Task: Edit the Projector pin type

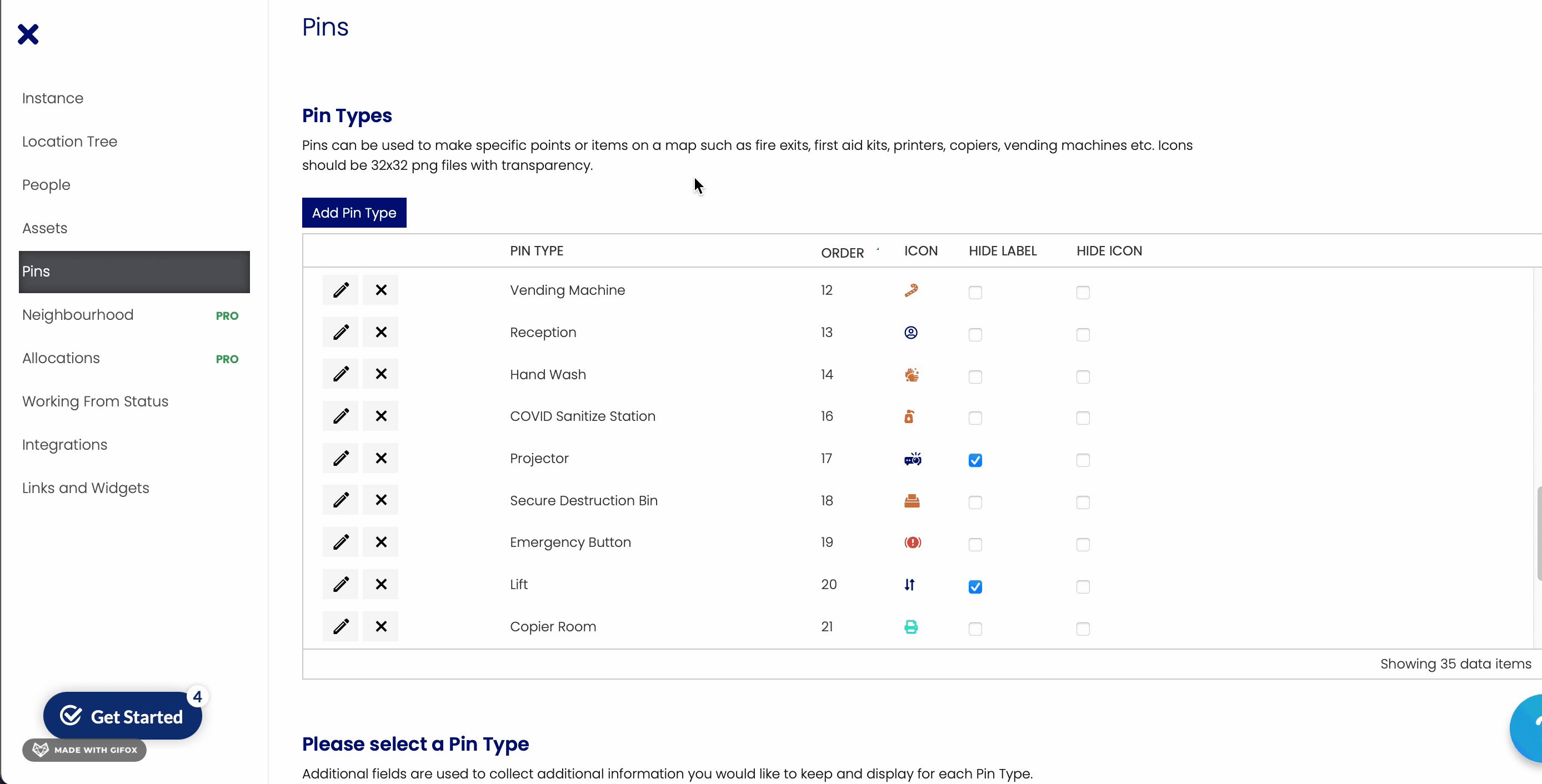Action: (341, 459)
